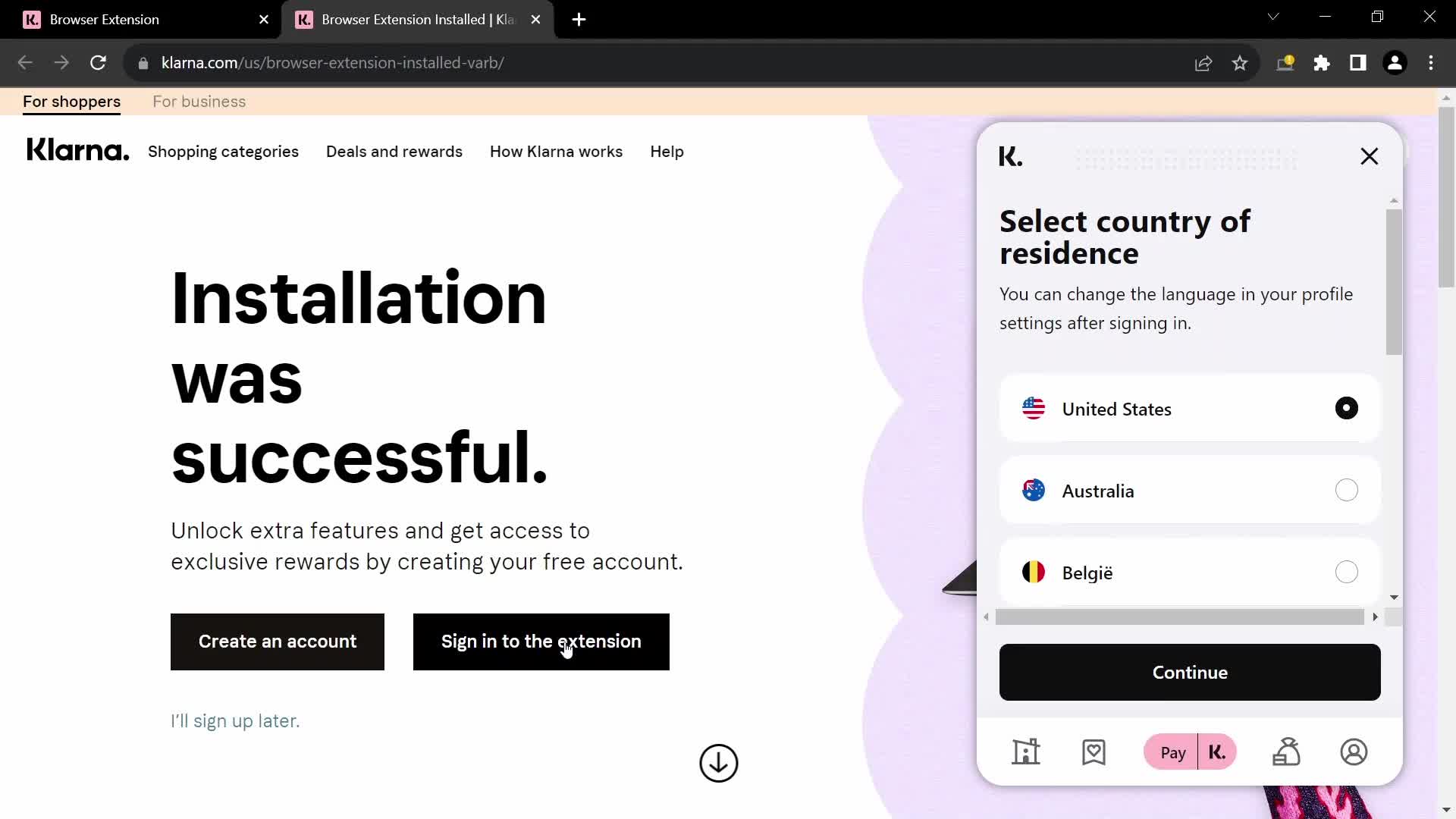Viewport: 1456px width, 819px height.
Task: Open Shopping categories menu
Action: coord(222,152)
